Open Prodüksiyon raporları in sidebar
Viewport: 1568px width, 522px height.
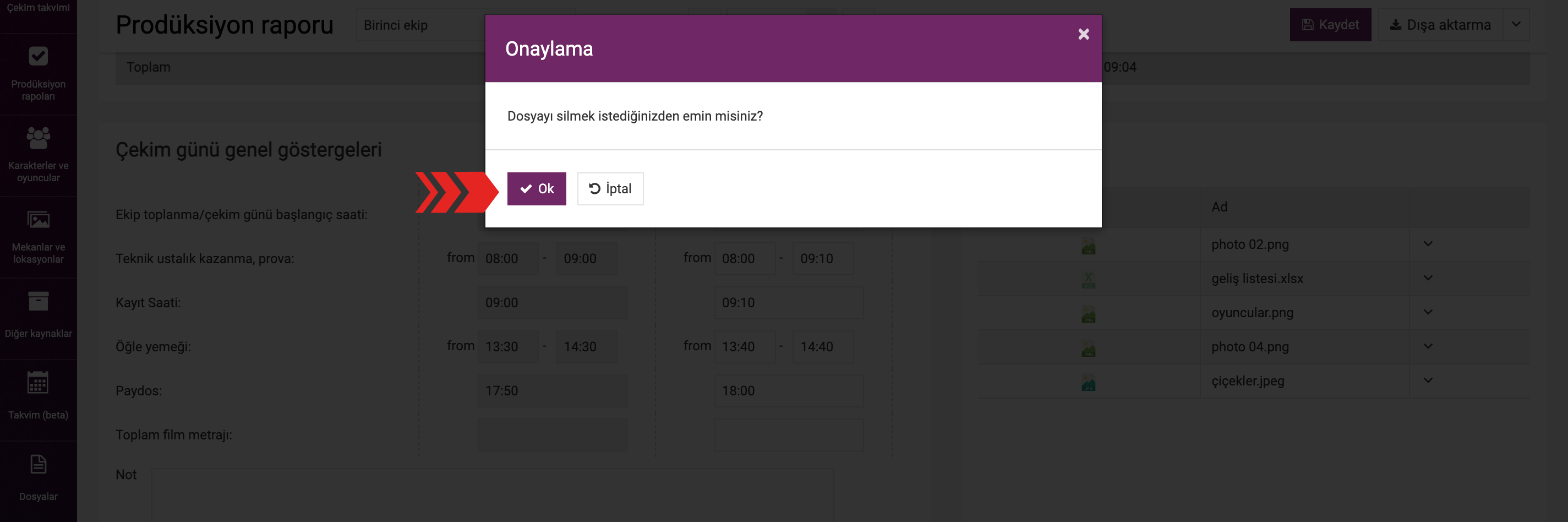click(39, 74)
